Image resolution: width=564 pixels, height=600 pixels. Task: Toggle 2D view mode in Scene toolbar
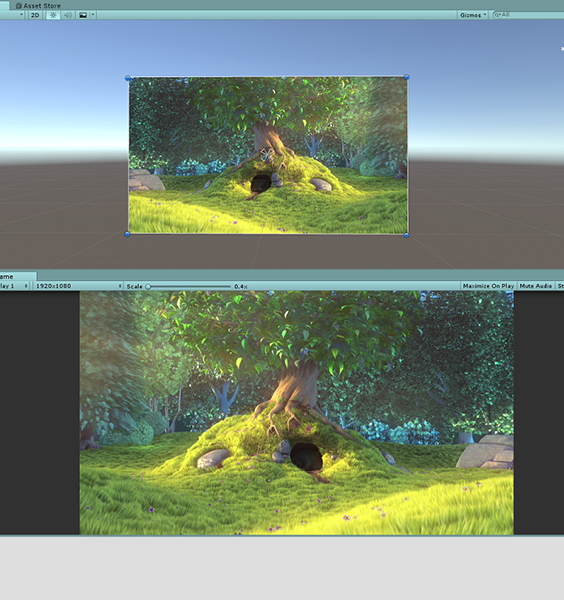[x=35, y=15]
